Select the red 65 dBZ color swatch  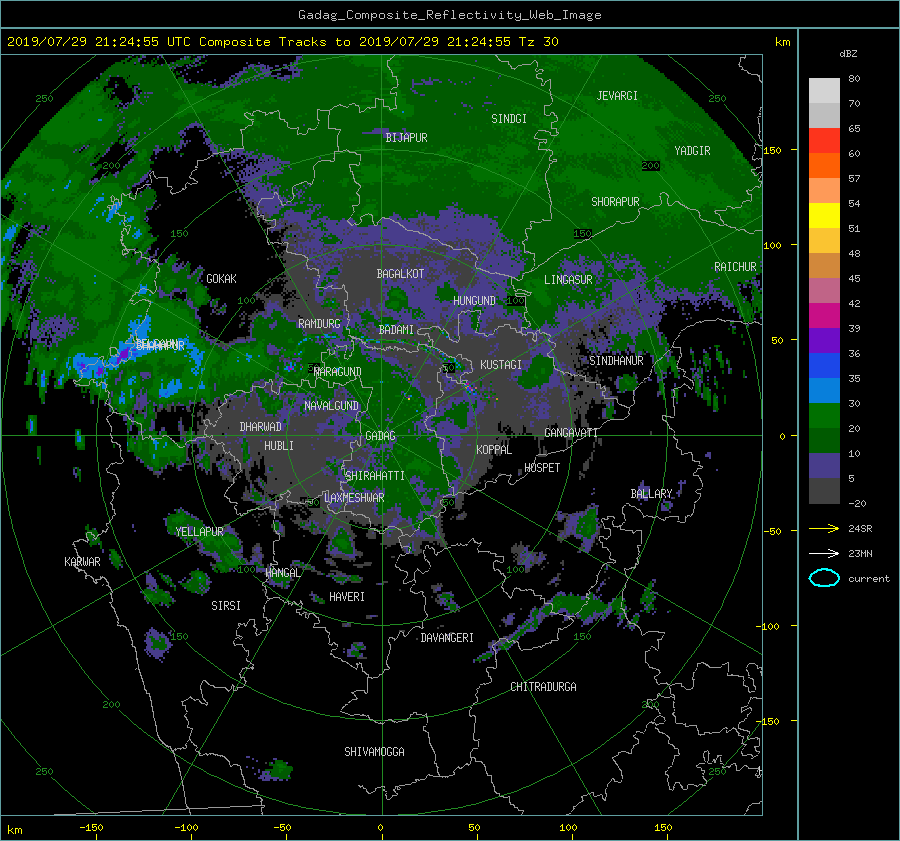click(824, 140)
